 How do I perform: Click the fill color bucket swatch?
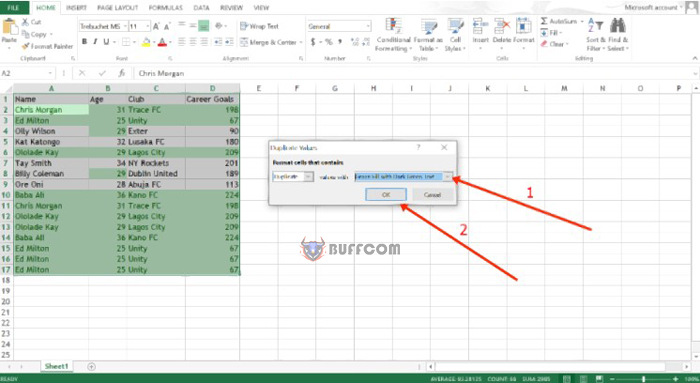click(x=146, y=42)
